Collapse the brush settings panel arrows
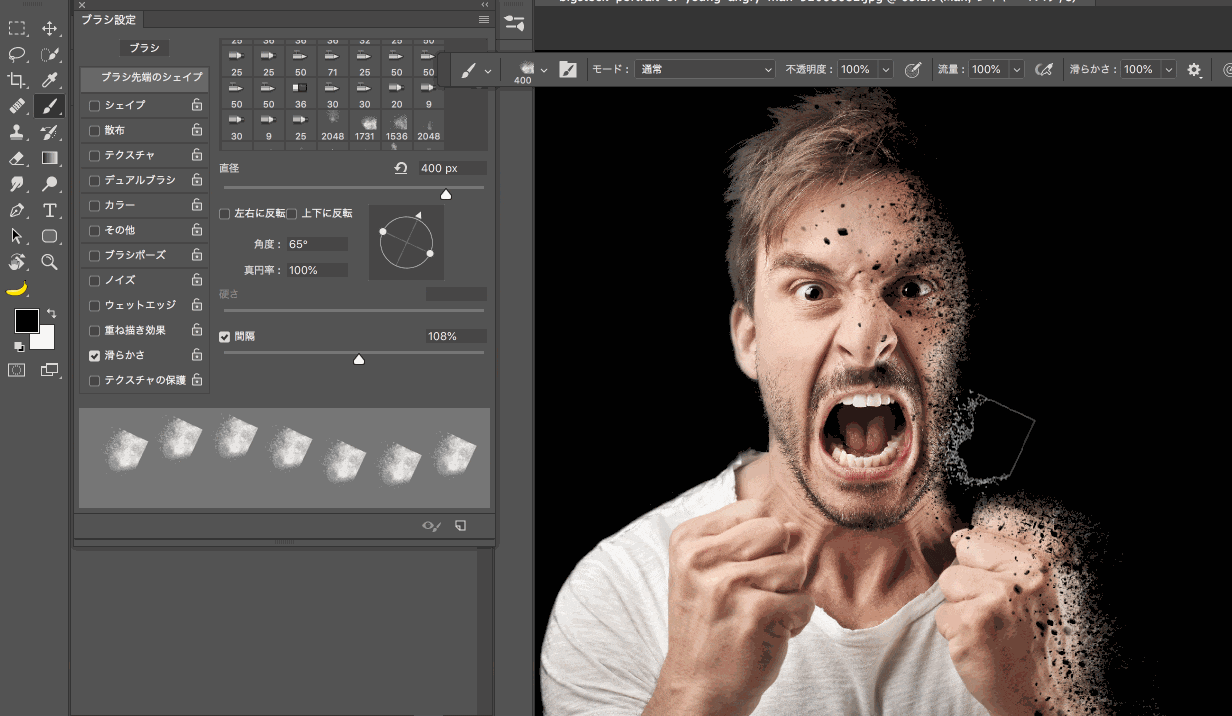1232x716 pixels. [x=485, y=5]
